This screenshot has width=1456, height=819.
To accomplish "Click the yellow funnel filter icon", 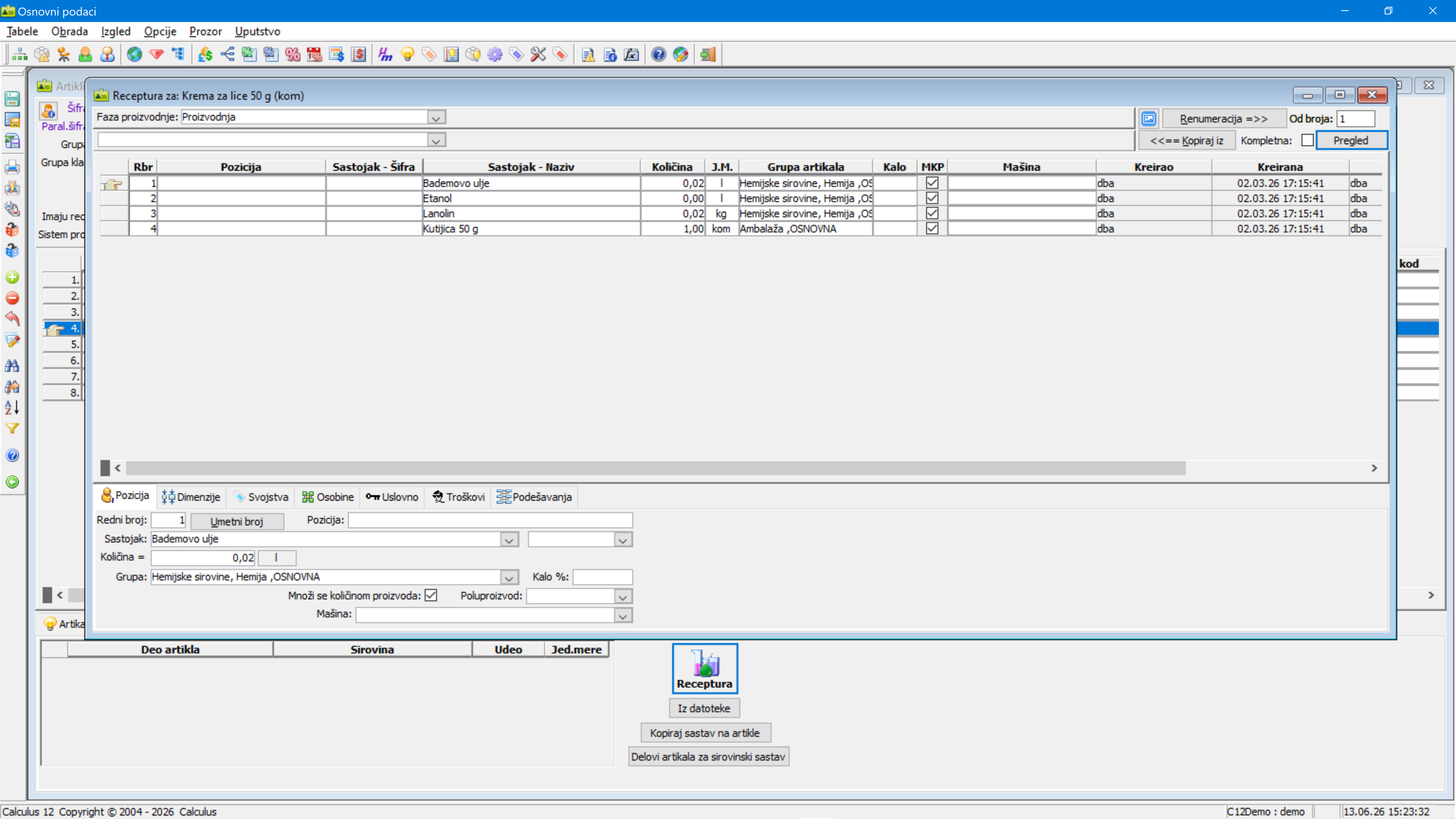I will pyautogui.click(x=13, y=428).
